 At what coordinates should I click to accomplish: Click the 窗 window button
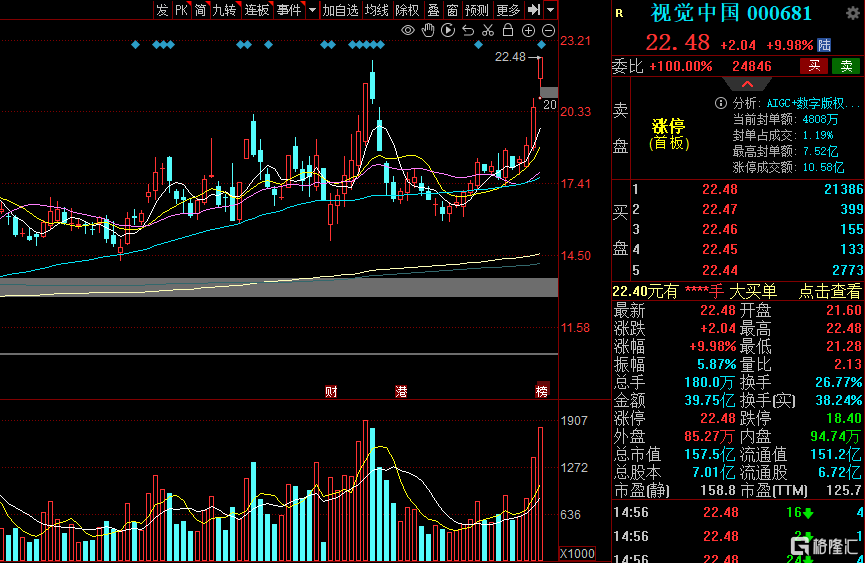tap(452, 10)
